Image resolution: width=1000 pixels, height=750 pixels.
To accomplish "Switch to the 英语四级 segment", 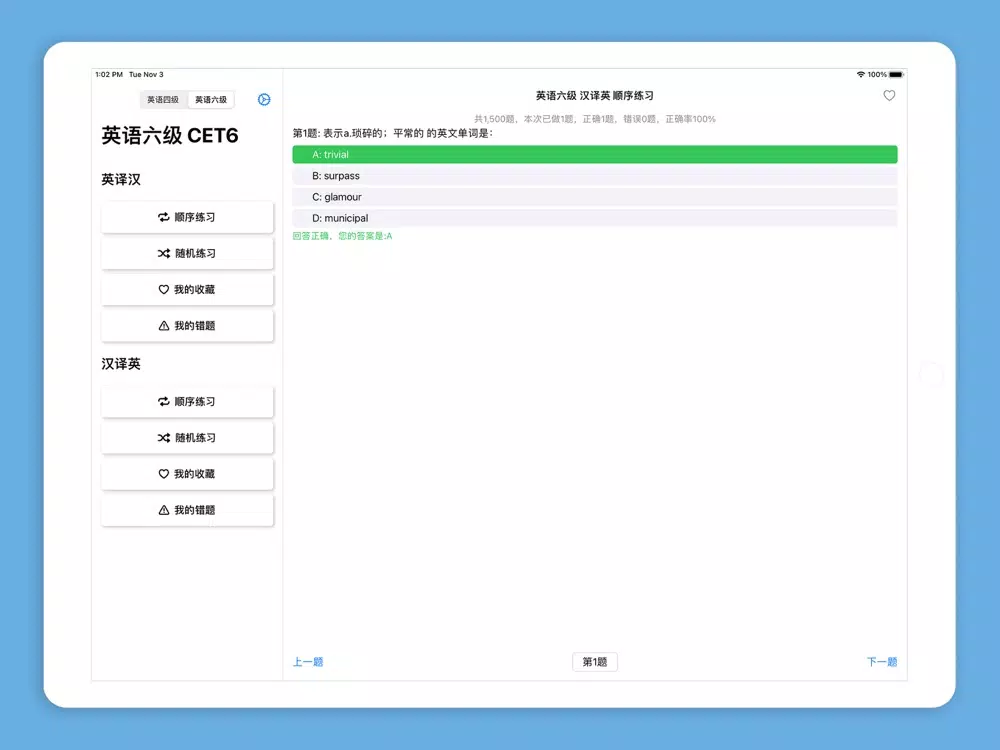I will point(163,99).
